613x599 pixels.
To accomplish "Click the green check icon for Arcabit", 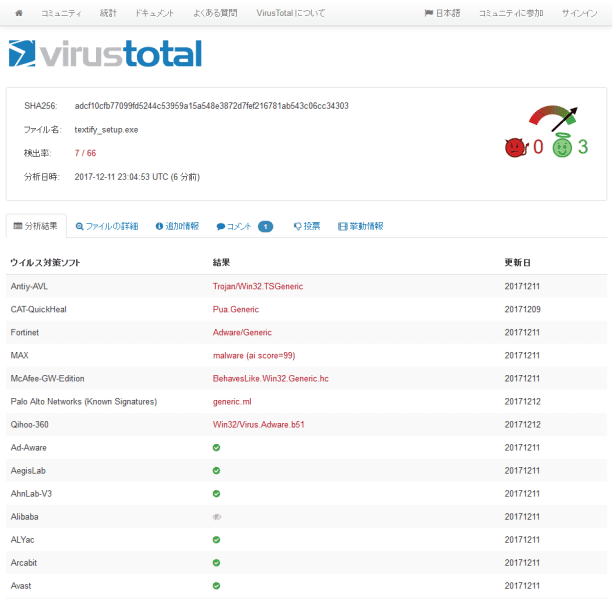I will 216,563.
